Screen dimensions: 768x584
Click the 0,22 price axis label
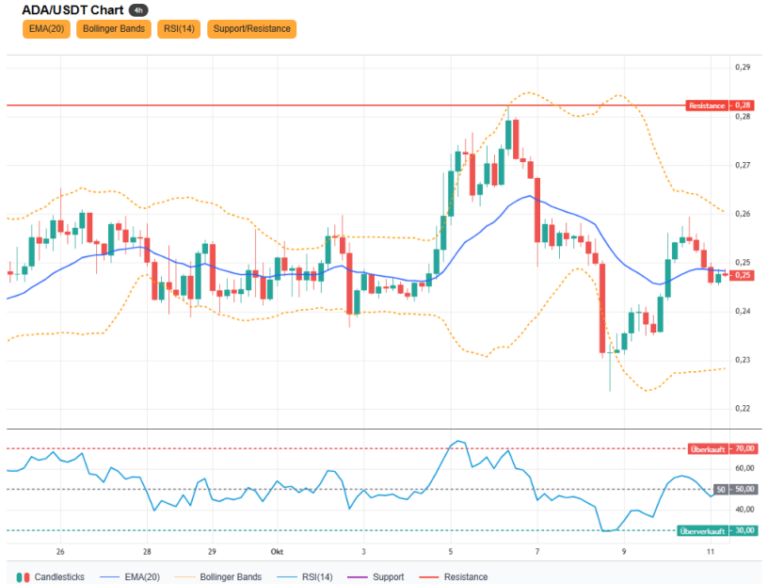click(x=743, y=409)
